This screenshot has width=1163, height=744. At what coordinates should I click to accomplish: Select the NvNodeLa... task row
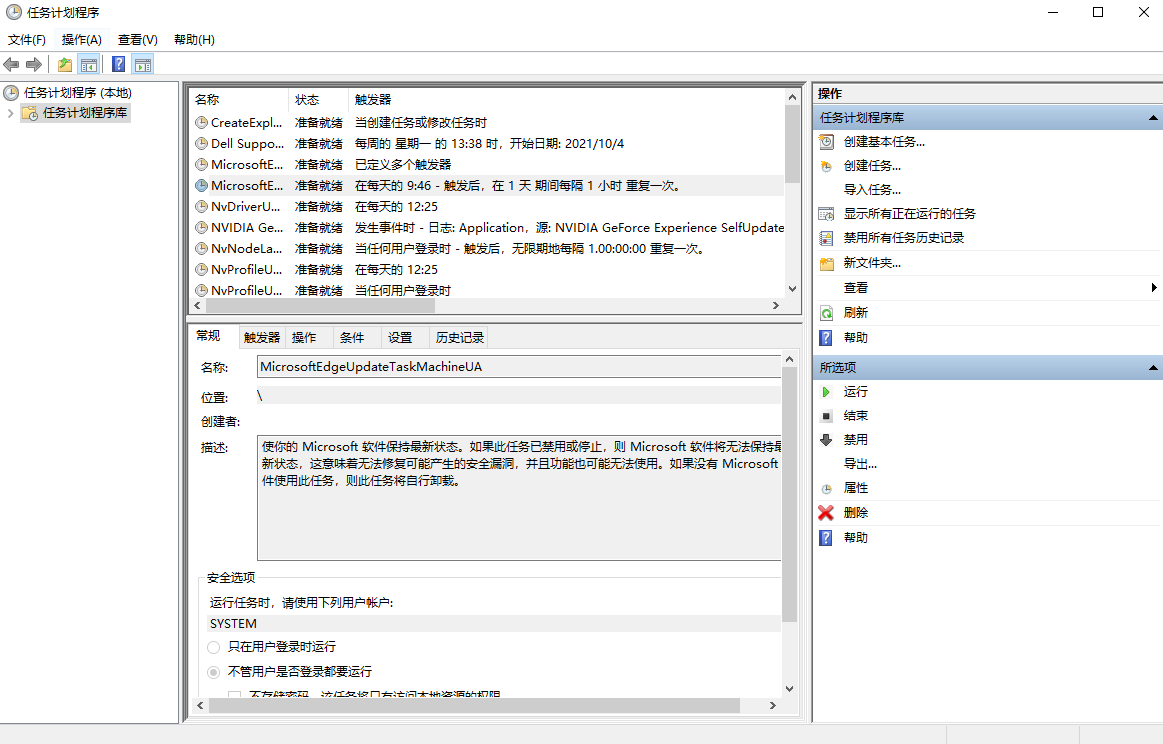[x=487, y=248]
